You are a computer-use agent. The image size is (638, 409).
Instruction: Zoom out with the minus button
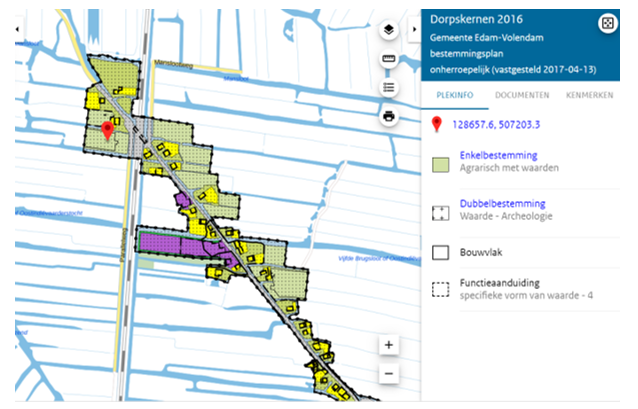coord(389,374)
